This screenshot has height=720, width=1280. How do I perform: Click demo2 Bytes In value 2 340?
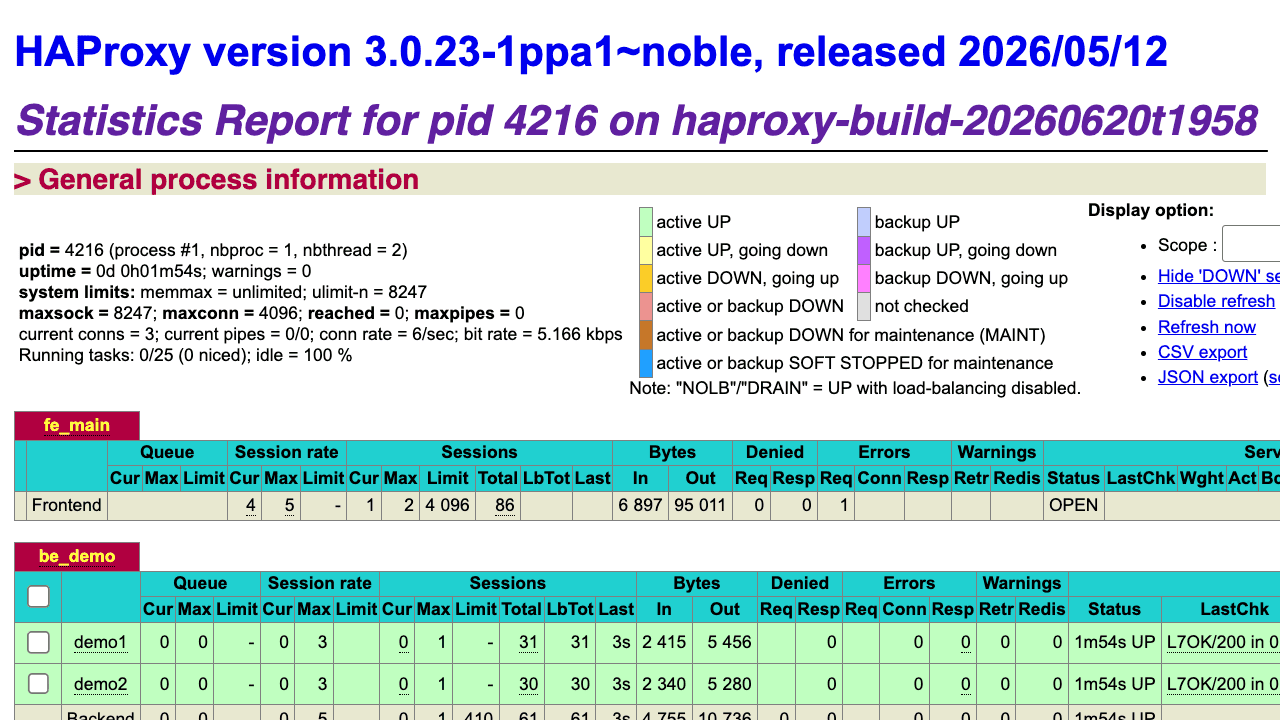[665, 684]
